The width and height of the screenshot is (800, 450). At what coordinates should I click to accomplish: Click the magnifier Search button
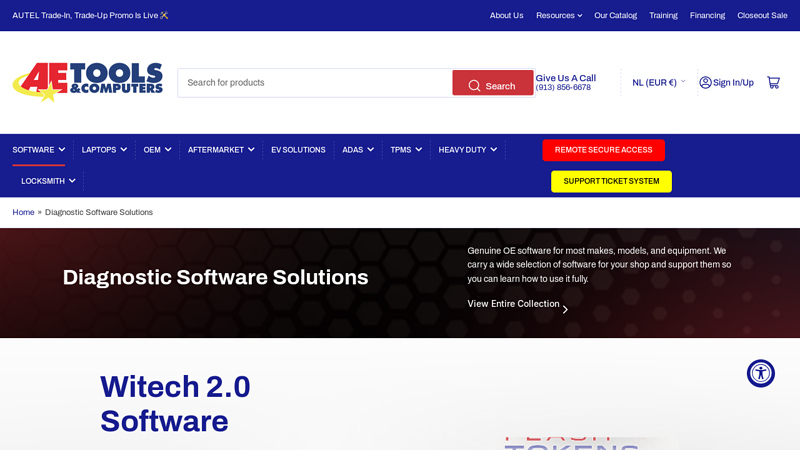pos(492,83)
